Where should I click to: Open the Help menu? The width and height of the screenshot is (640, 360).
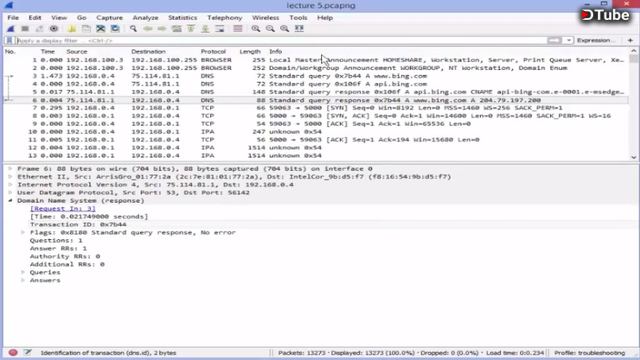coord(325,18)
